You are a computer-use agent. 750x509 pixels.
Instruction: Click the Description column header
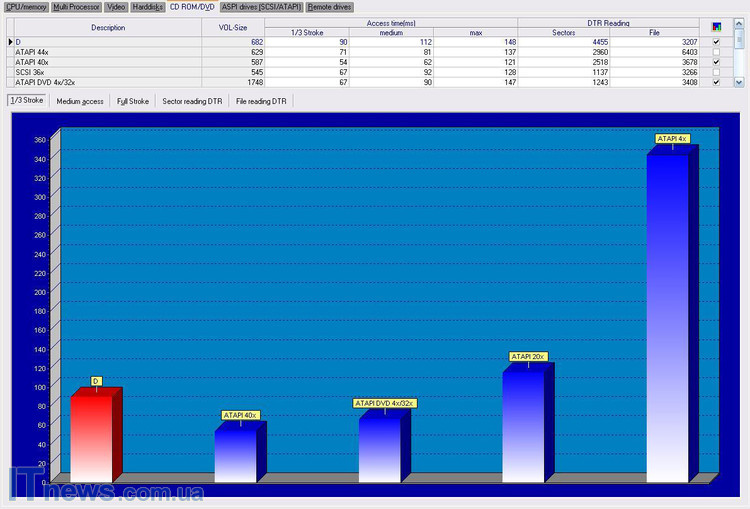(x=107, y=27)
